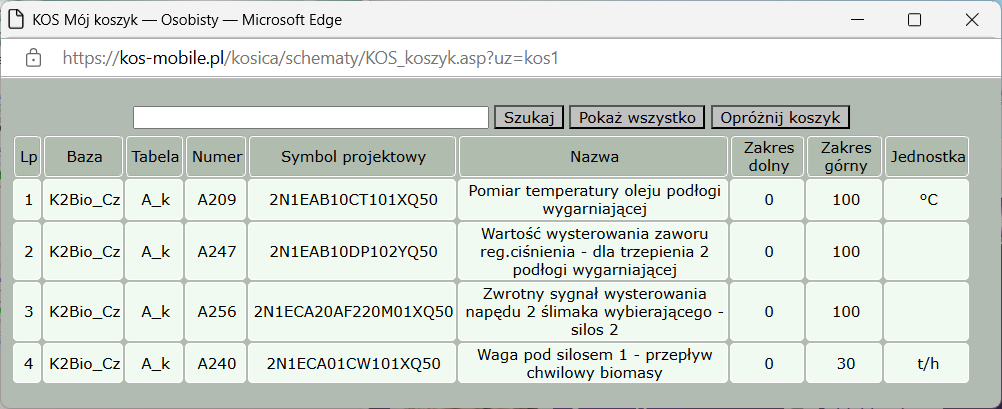Select symbol 2N1ECA20AF220M01XQ50 cell
Viewport: 1002px width, 409px height.
pyautogui.click(x=353, y=312)
